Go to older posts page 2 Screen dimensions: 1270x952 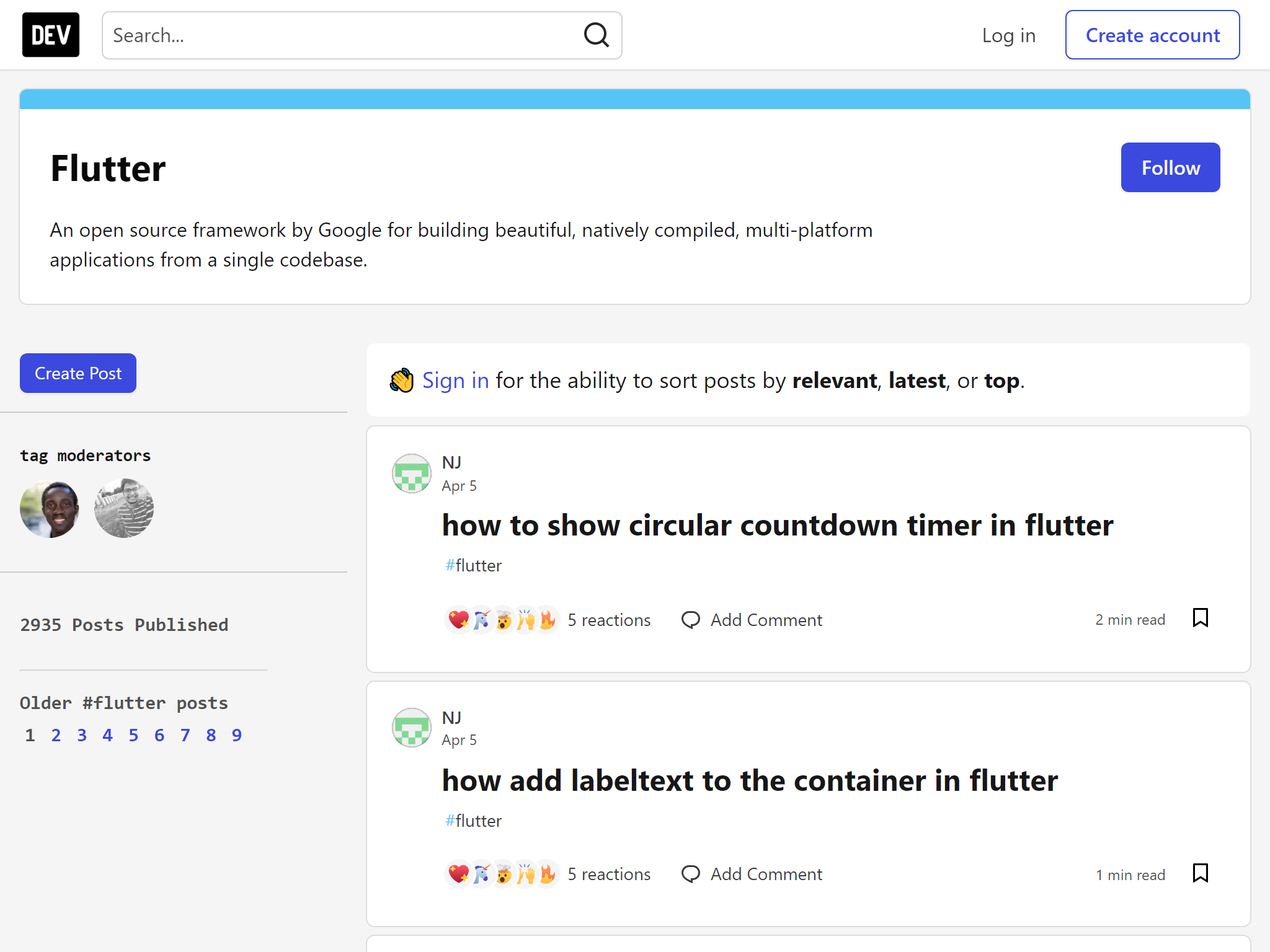click(56, 735)
